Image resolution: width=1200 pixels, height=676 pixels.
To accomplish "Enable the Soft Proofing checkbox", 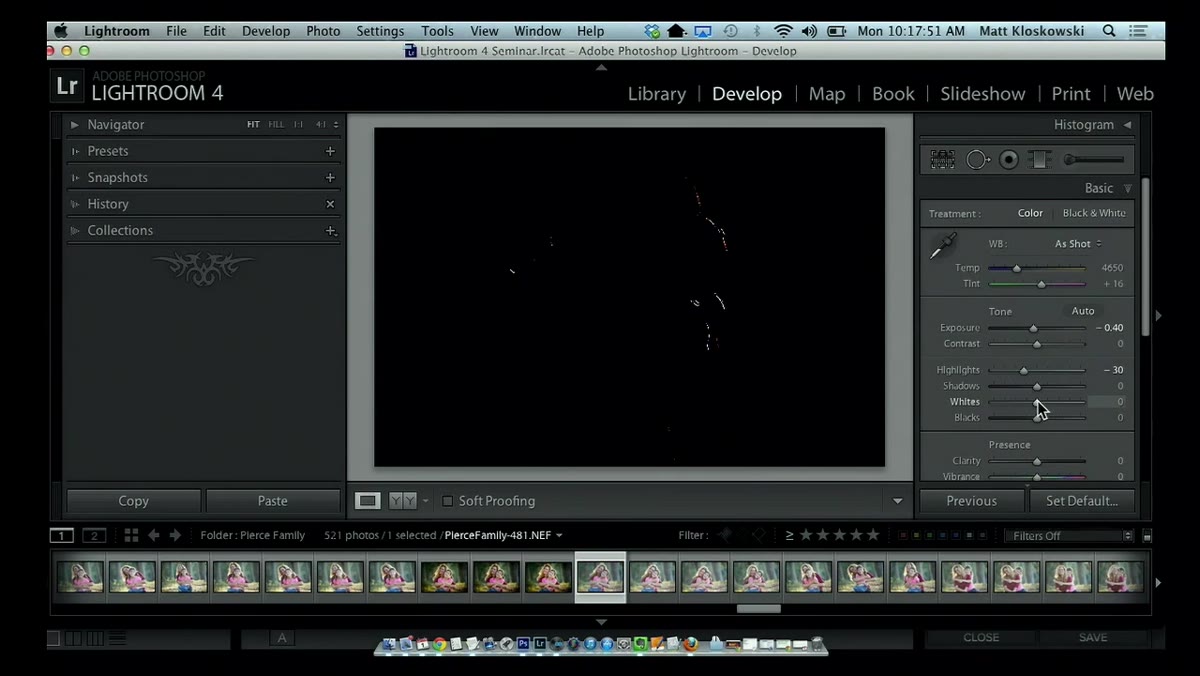I will tap(447, 501).
